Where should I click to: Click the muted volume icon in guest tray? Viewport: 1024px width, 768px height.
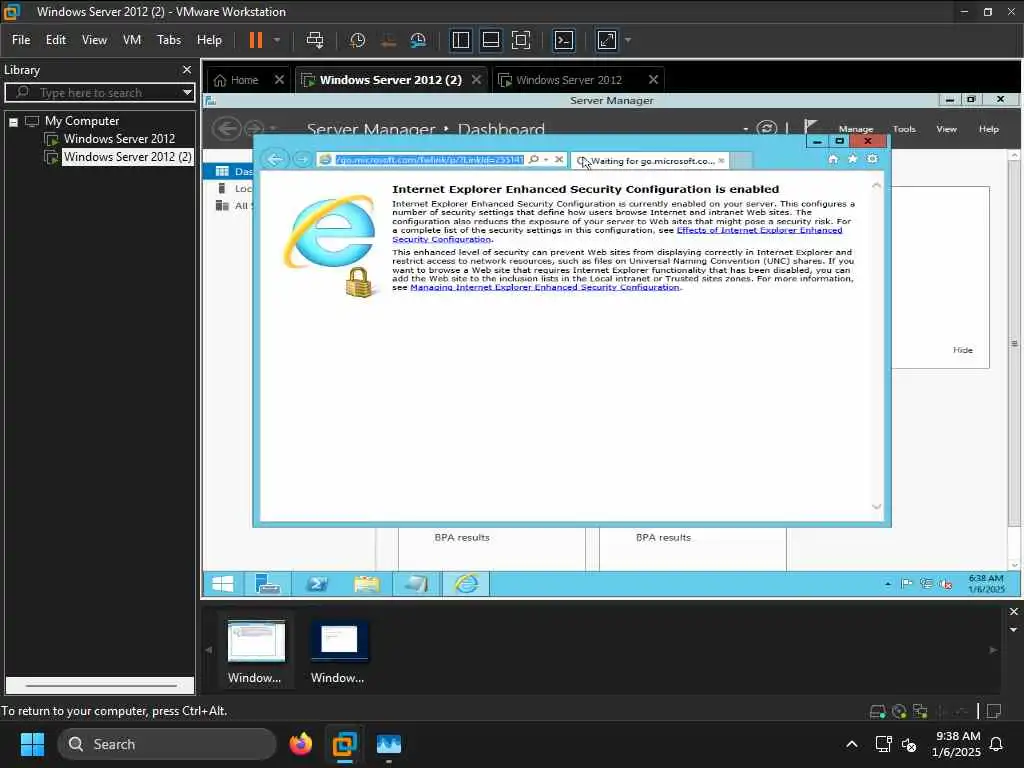(945, 584)
